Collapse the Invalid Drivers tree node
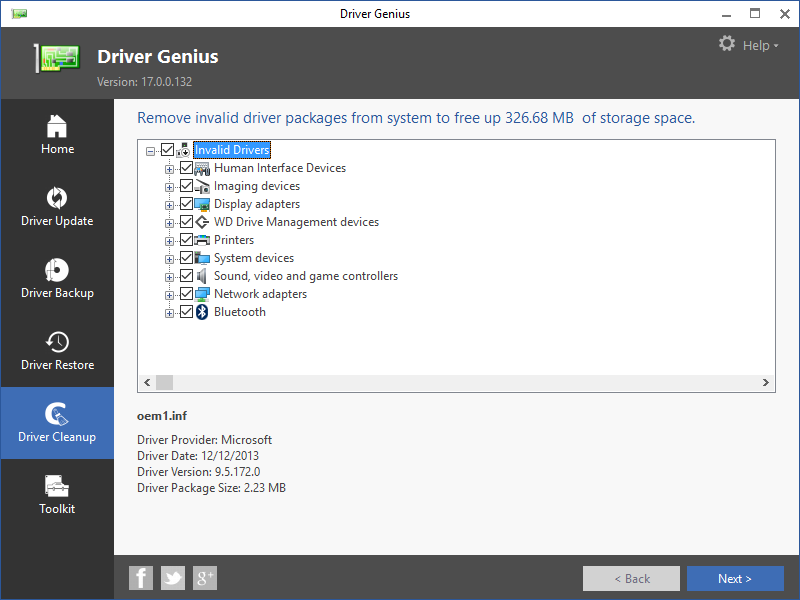Viewport: 800px width, 600px height. click(x=150, y=151)
